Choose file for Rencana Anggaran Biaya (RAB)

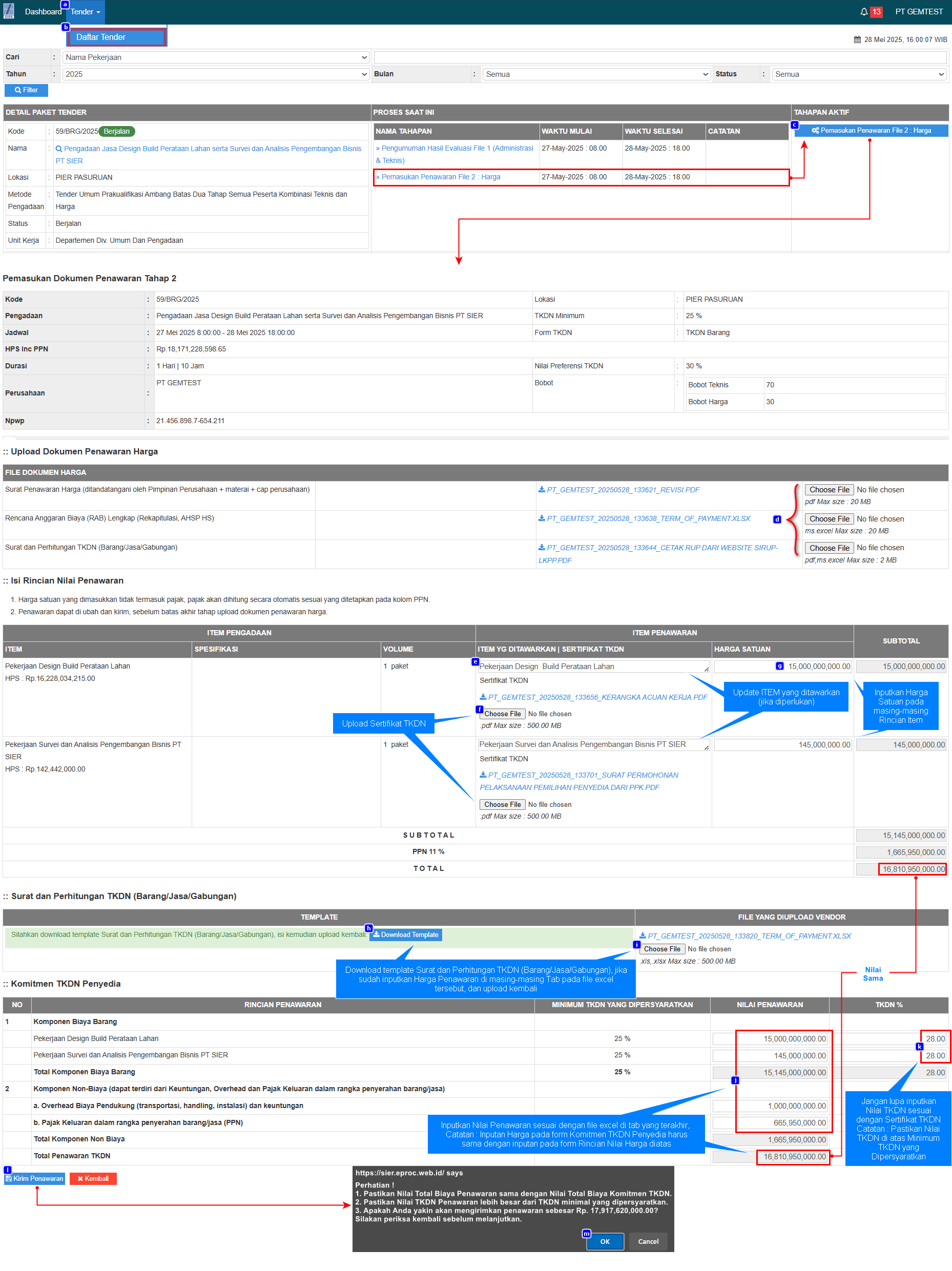[x=829, y=519]
